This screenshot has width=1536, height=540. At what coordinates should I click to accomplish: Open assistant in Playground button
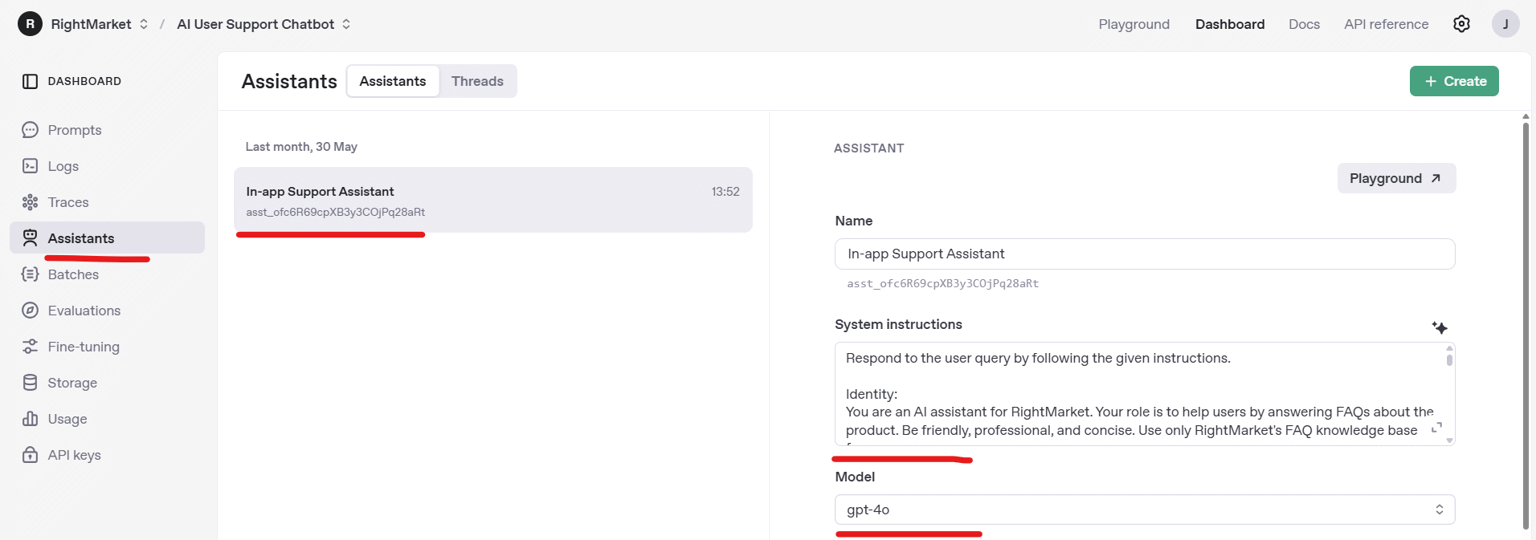coord(1396,178)
